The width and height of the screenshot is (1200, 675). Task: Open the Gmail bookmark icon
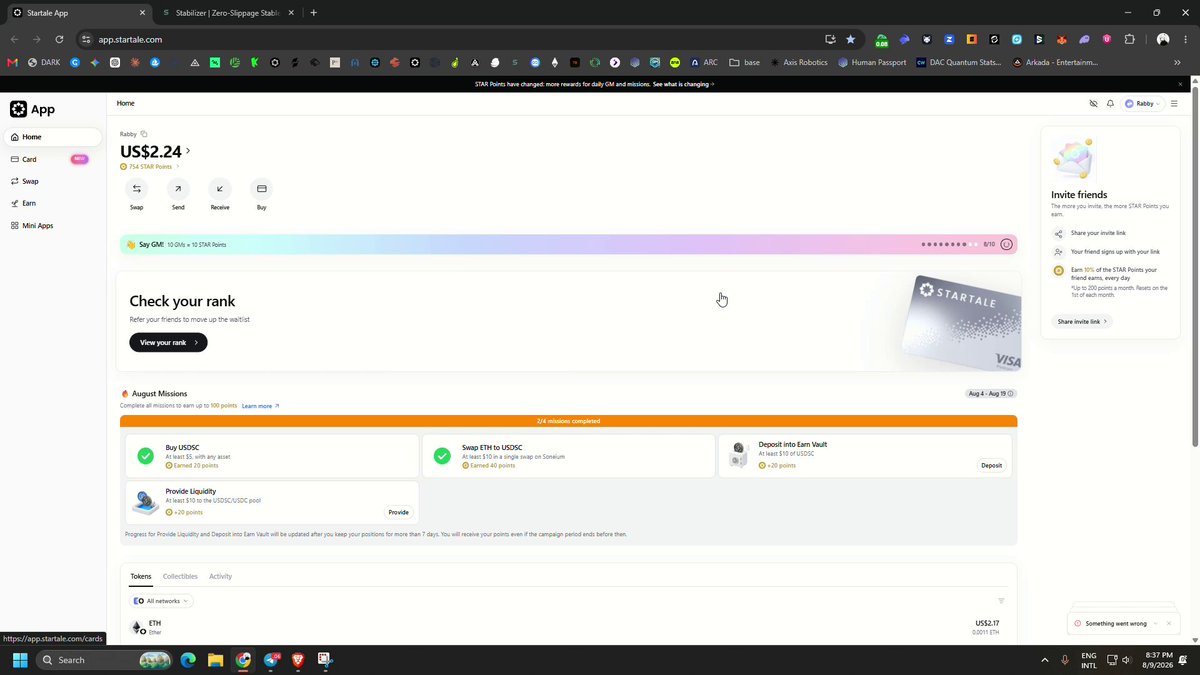[x=12, y=62]
